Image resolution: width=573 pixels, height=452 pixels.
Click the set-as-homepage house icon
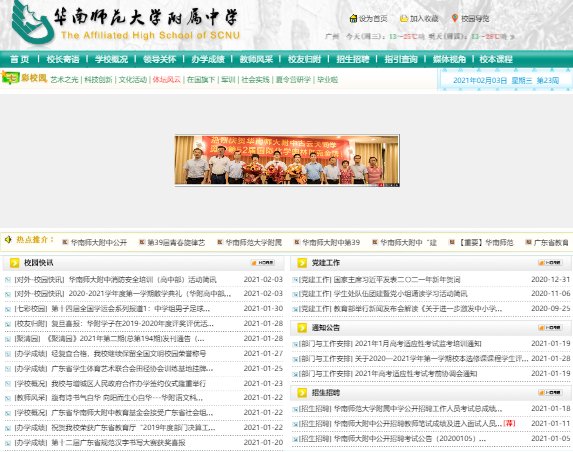tap(353, 18)
